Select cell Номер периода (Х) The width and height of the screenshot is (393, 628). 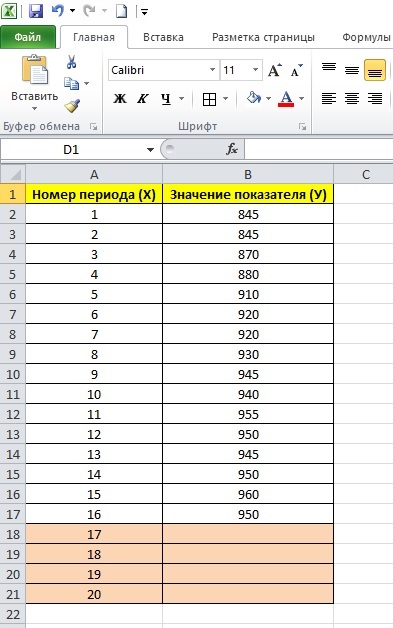(x=94, y=194)
